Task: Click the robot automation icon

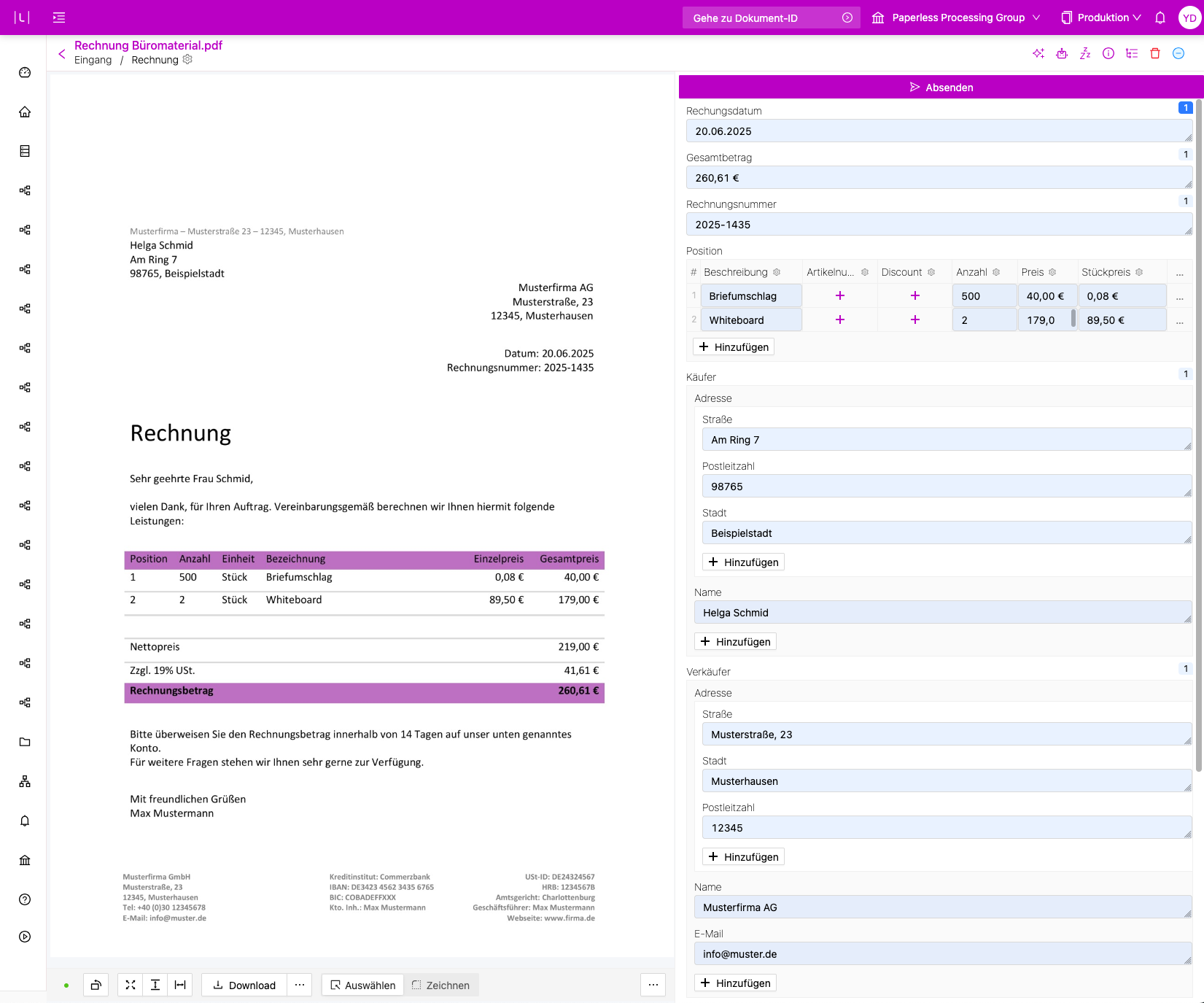Action: click(1062, 53)
